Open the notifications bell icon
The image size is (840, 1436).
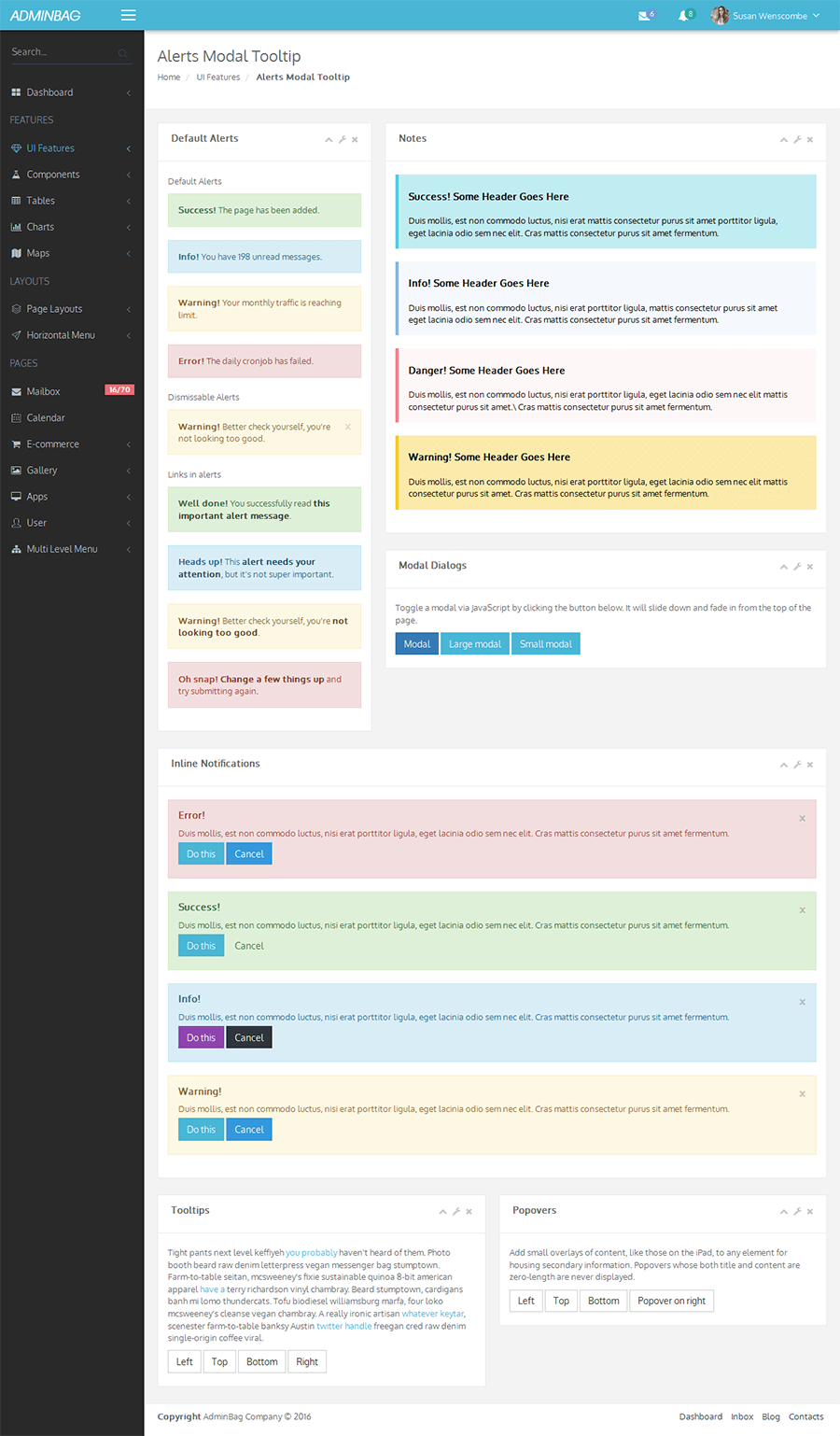[684, 15]
